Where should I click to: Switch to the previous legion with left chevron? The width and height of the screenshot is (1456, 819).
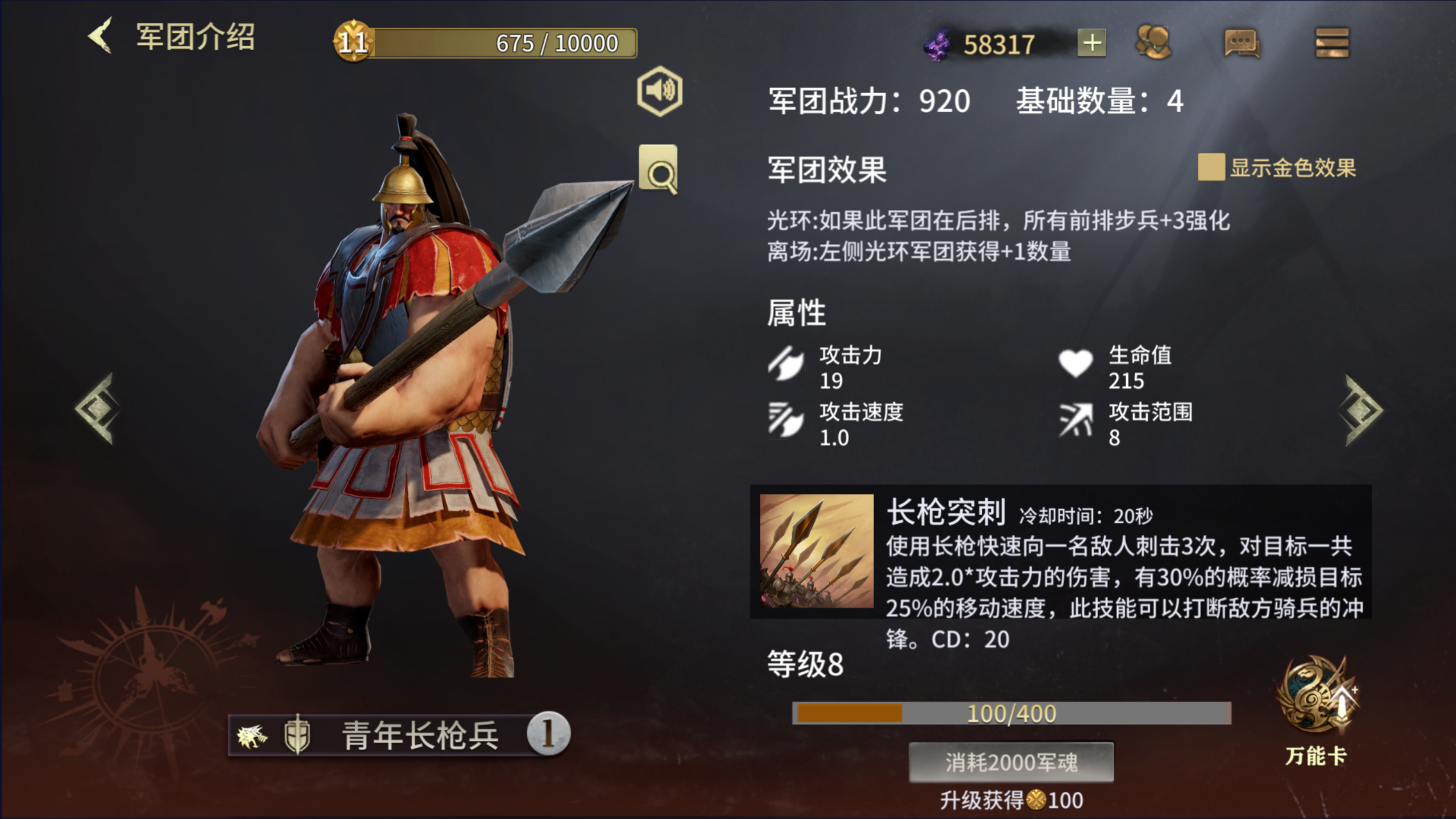coord(97,408)
